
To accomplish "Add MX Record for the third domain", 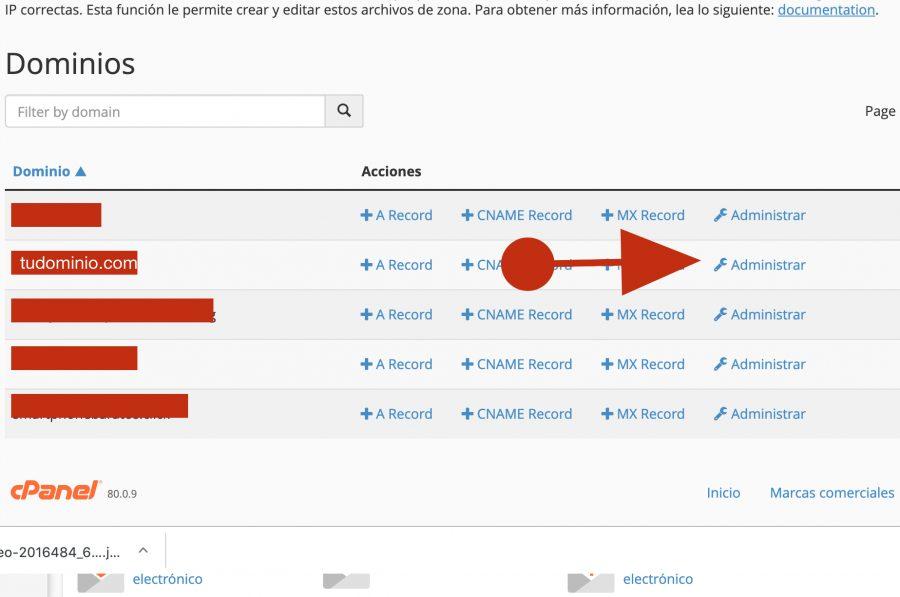I will (642, 314).
